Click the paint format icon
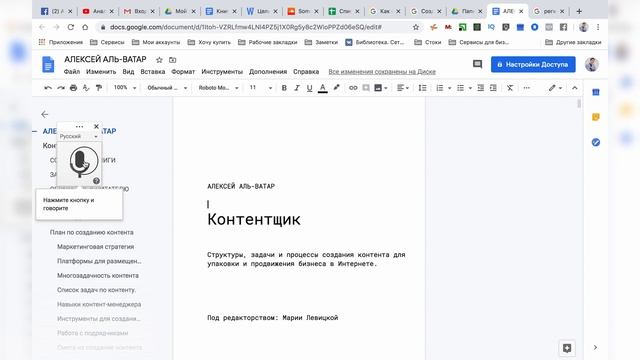 [x=99, y=88]
